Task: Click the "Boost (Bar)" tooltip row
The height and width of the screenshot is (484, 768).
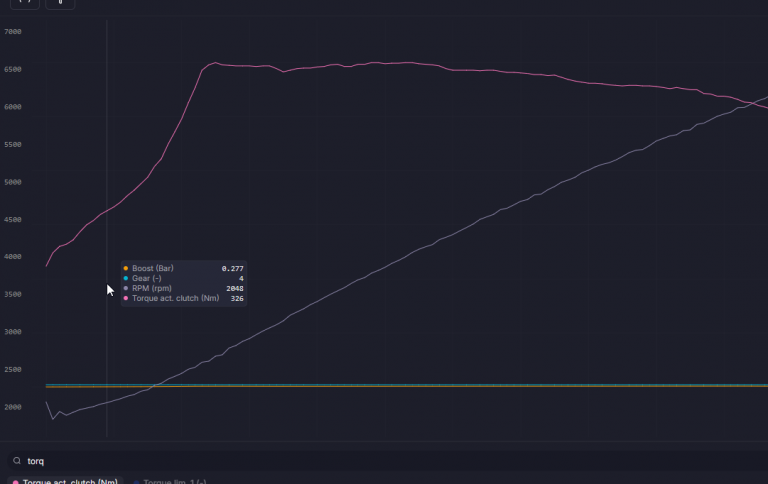Action: point(184,268)
